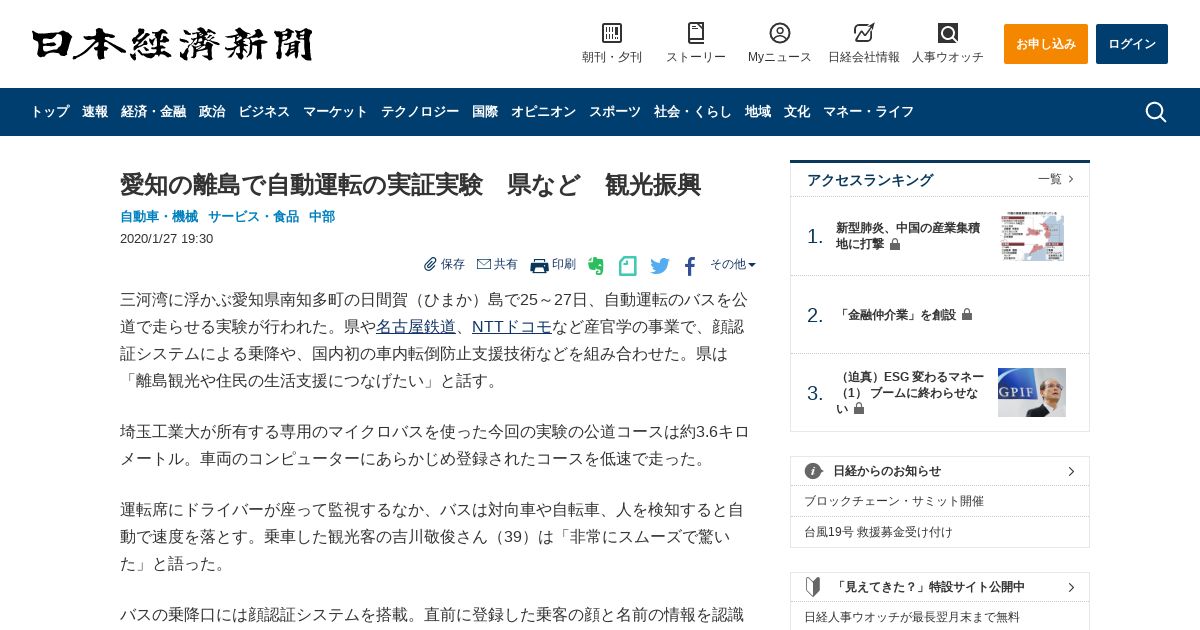Click the book icon beside 見えてきた？
The width and height of the screenshot is (1200, 630).
[x=813, y=587]
